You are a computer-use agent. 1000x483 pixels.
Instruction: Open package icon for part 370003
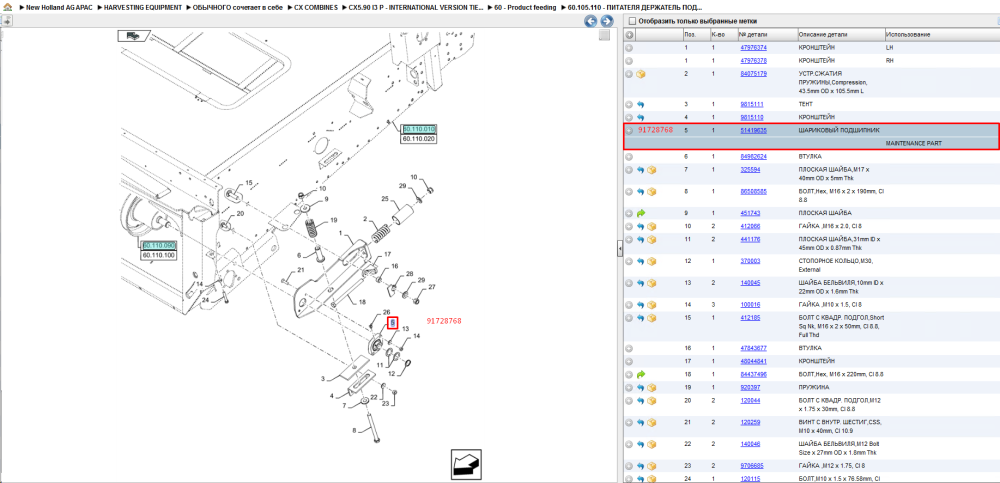pyautogui.click(x=652, y=262)
